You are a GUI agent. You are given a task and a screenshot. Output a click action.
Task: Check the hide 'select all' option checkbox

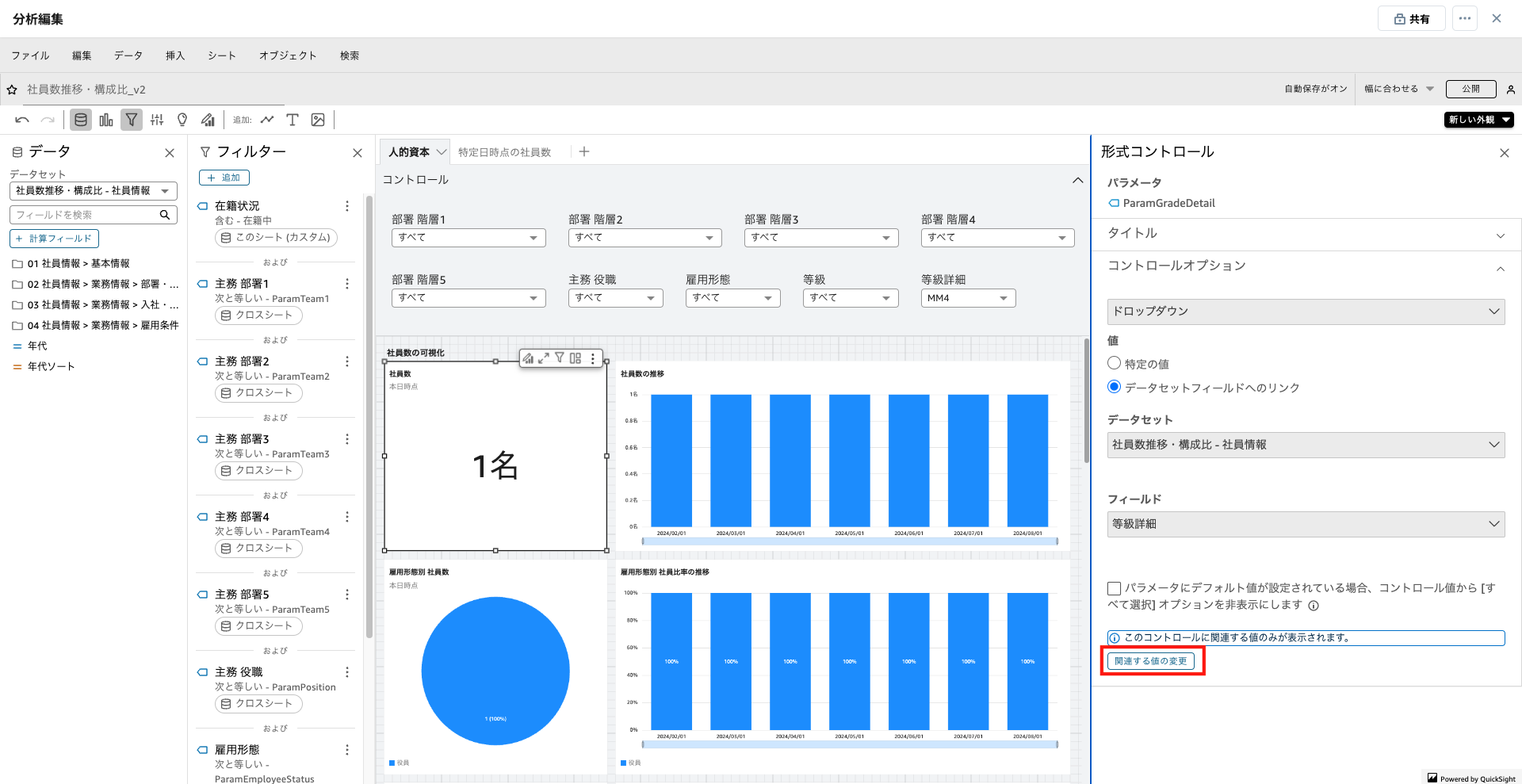(x=1115, y=588)
